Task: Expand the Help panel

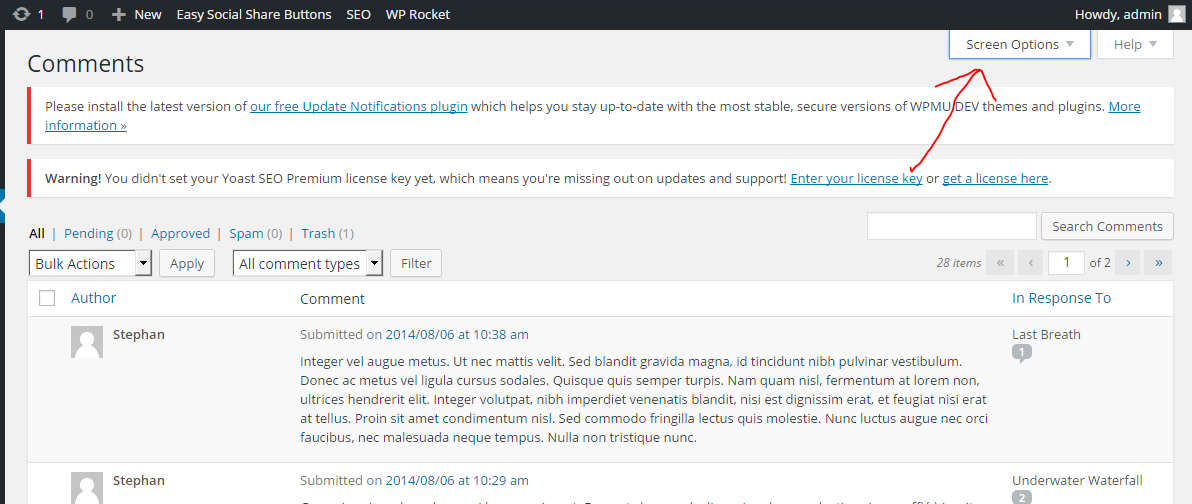Action: (x=1135, y=44)
